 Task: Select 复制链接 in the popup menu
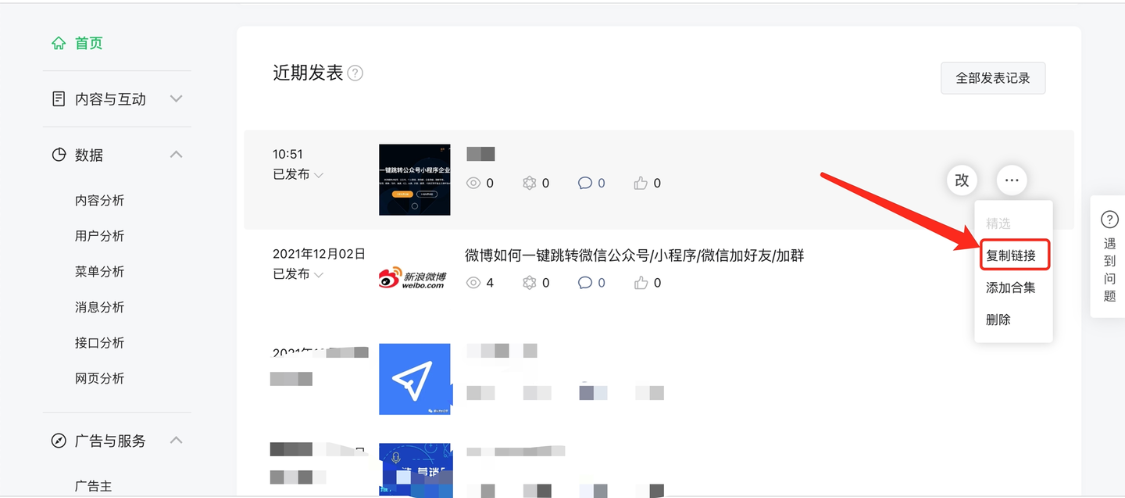pos(1011,255)
